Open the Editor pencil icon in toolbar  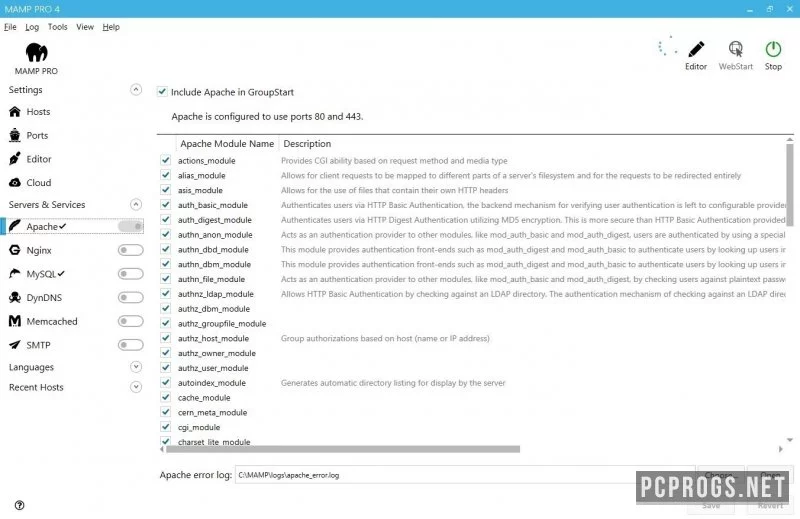click(696, 50)
